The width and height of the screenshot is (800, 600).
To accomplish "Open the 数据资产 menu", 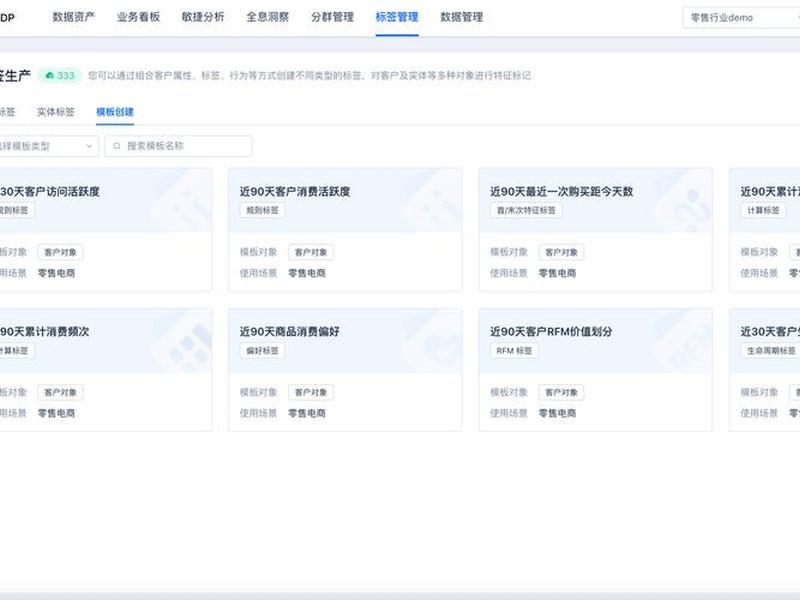I will pos(73,17).
